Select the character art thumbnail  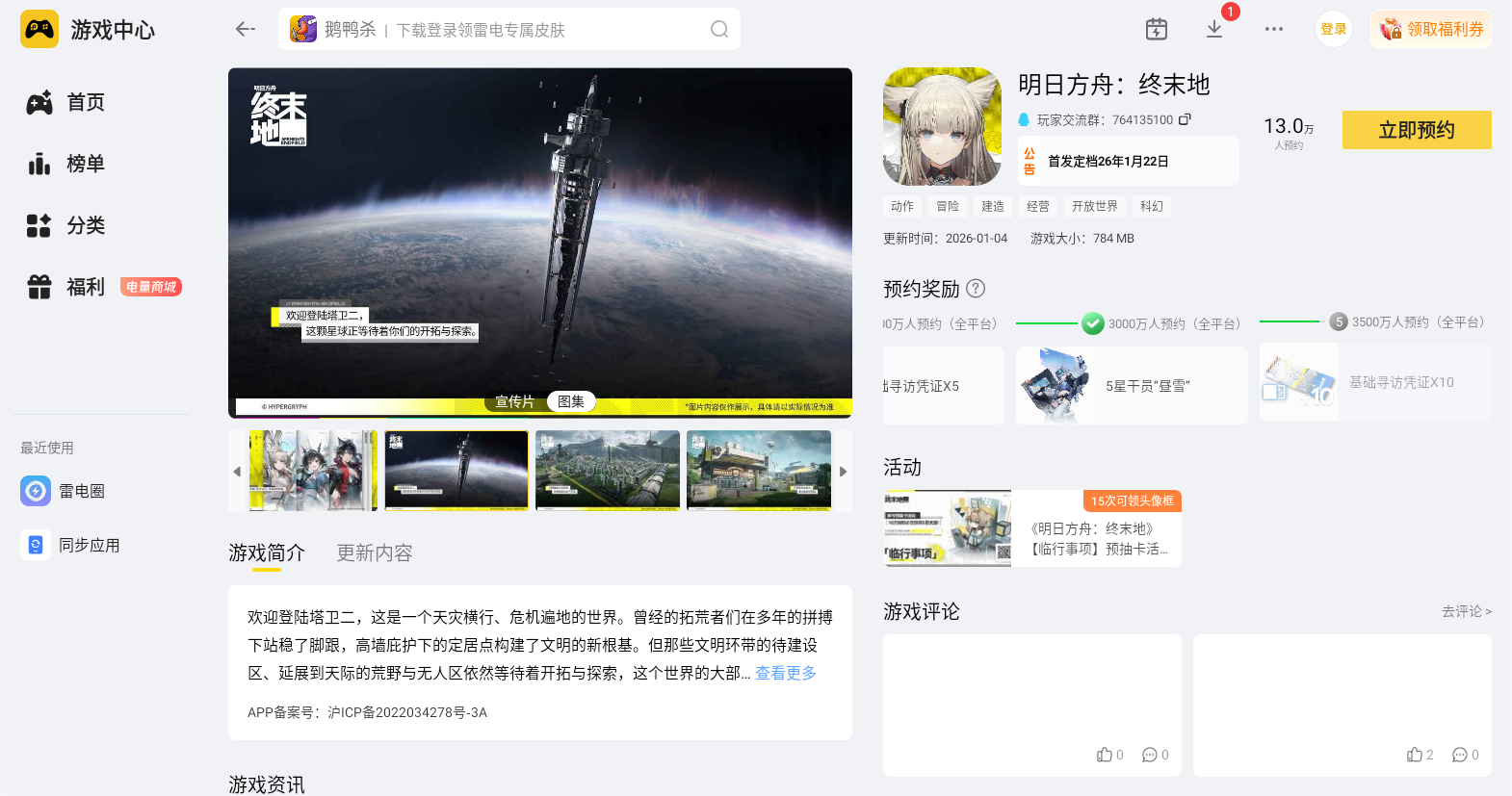(314, 471)
